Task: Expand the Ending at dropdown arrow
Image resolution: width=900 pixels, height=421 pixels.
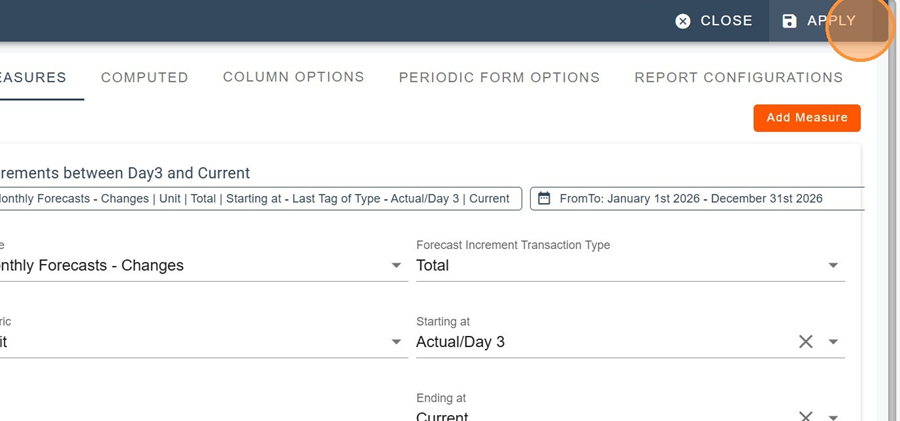Action: pyautogui.click(x=834, y=416)
